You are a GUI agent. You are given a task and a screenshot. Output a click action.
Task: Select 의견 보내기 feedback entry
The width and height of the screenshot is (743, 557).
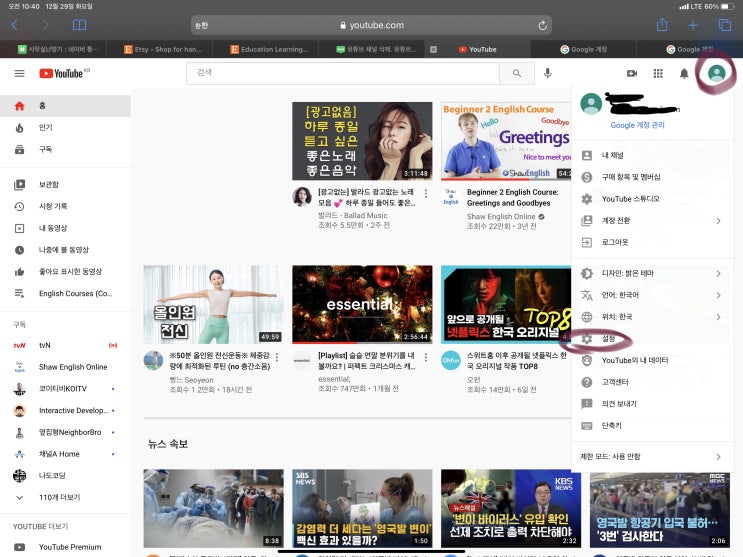[652, 404]
